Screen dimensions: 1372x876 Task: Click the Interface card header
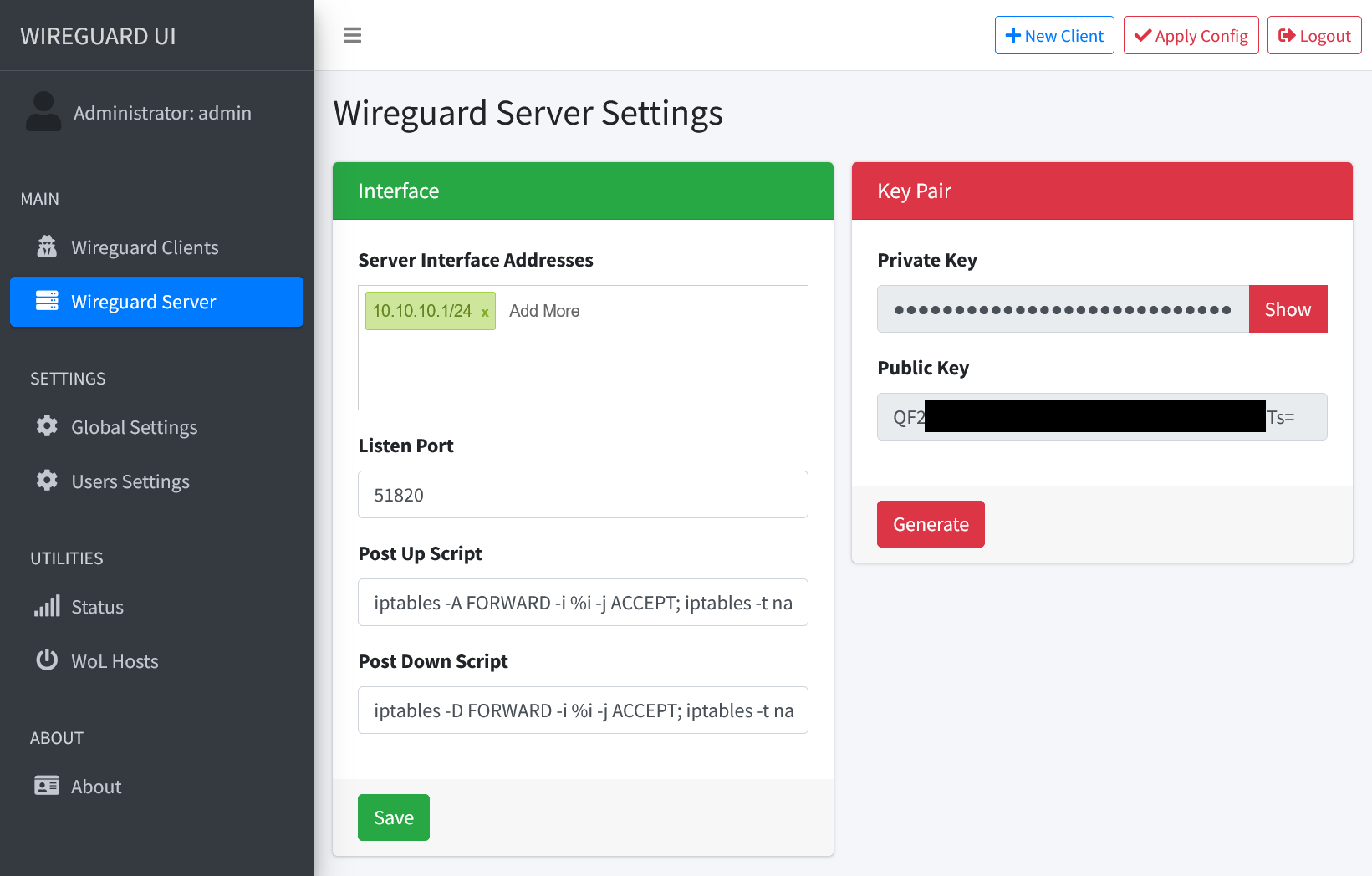point(583,191)
